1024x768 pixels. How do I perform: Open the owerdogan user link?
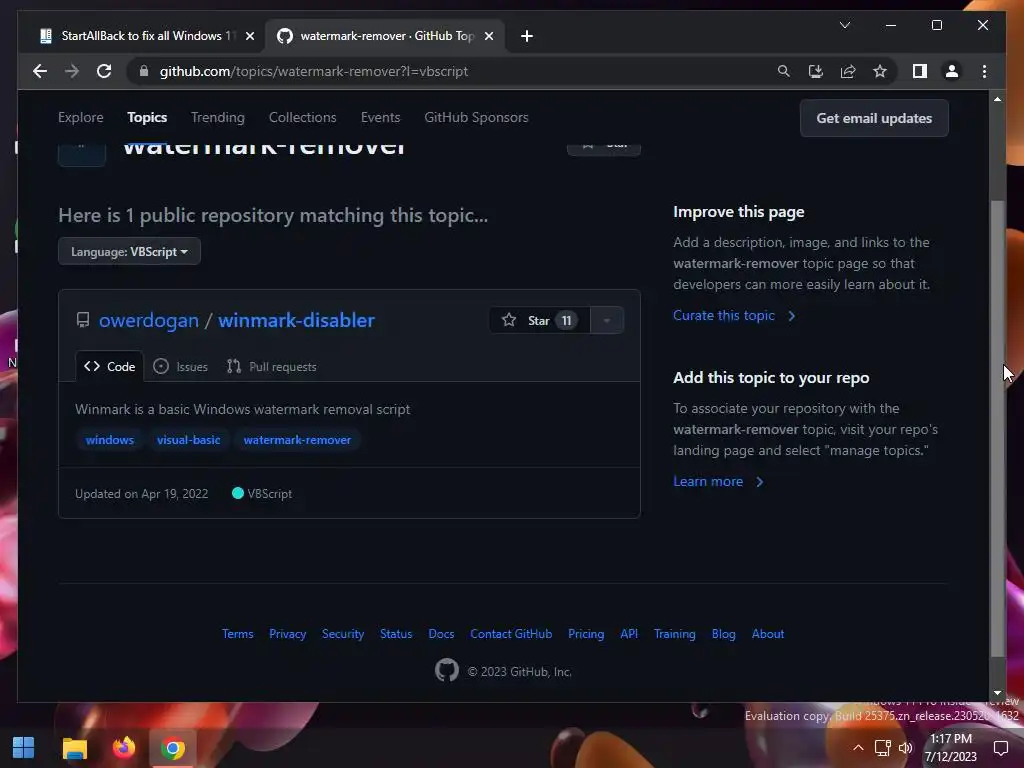point(149,320)
